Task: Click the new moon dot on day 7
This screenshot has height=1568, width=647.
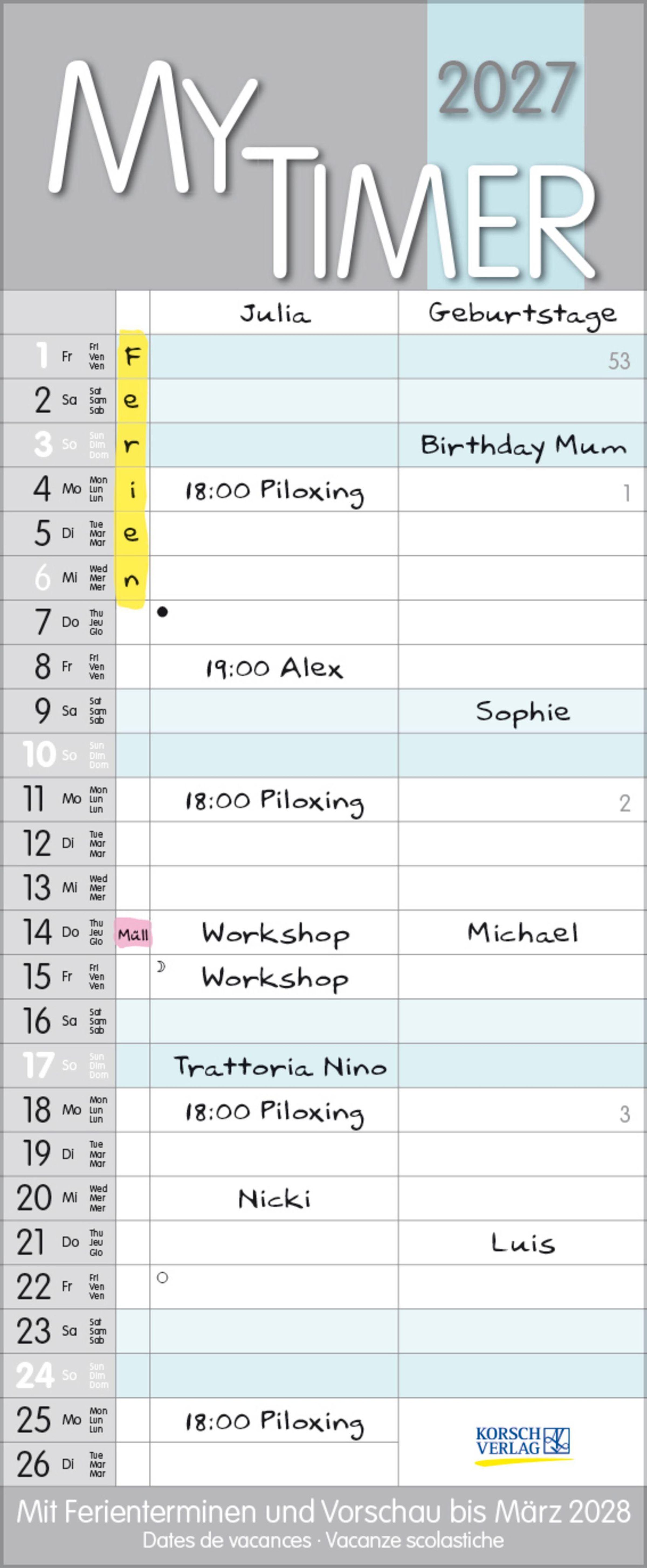Action: coord(162,612)
